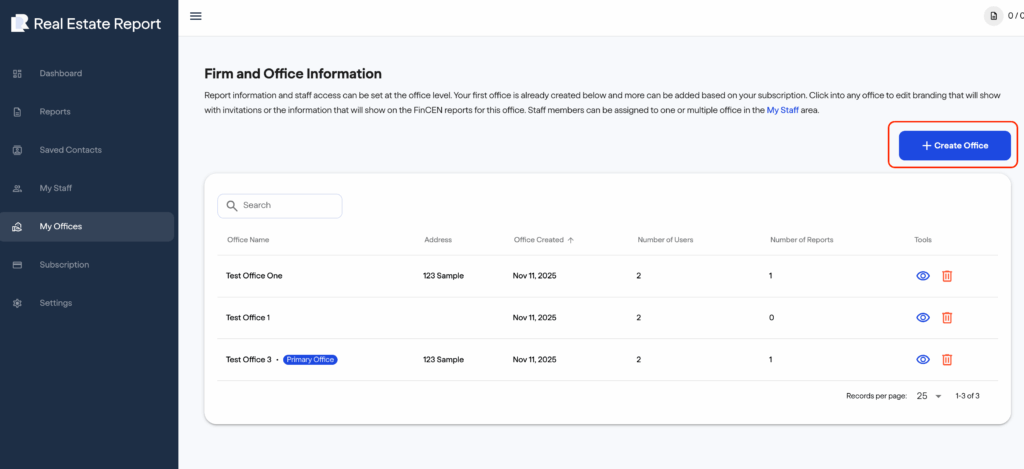The image size is (1024, 469).
Task: Follow the My Staff link in description
Action: (783, 110)
